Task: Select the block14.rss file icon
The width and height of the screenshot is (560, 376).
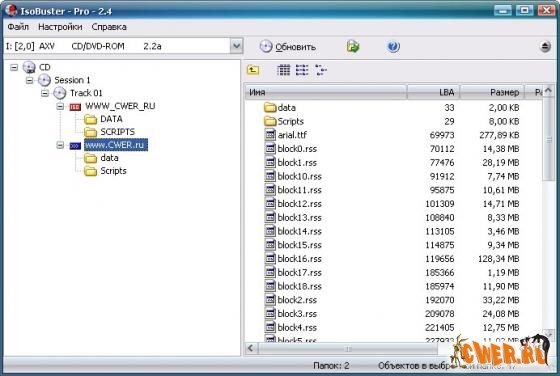Action: (271, 231)
